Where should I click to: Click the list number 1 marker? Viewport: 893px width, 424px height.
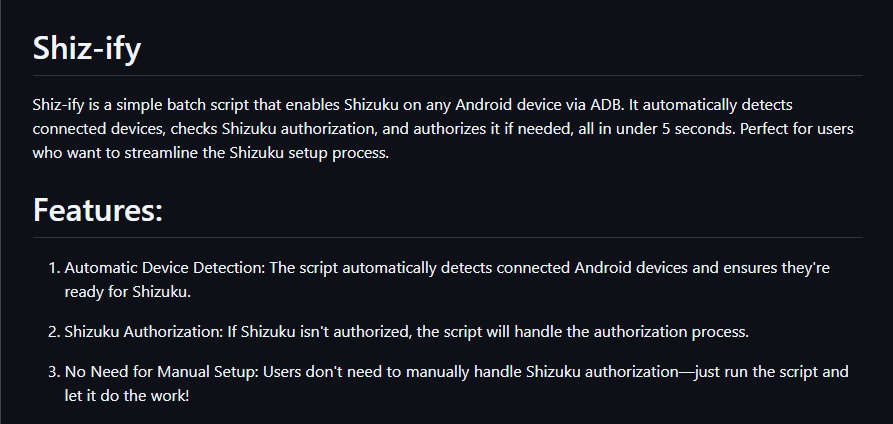tap(54, 268)
